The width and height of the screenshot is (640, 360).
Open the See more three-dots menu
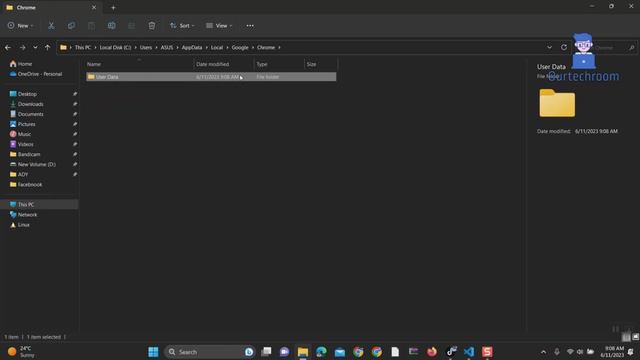(250, 26)
